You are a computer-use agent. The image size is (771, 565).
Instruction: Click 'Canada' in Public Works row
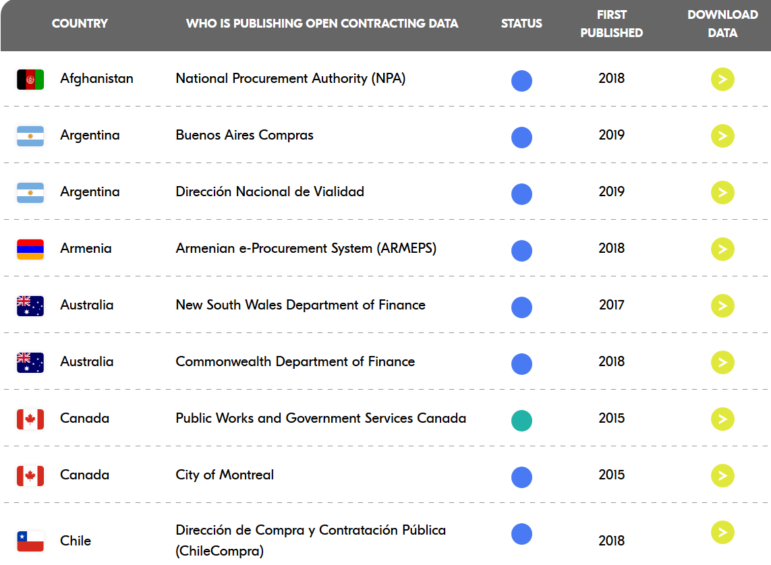[84, 418]
